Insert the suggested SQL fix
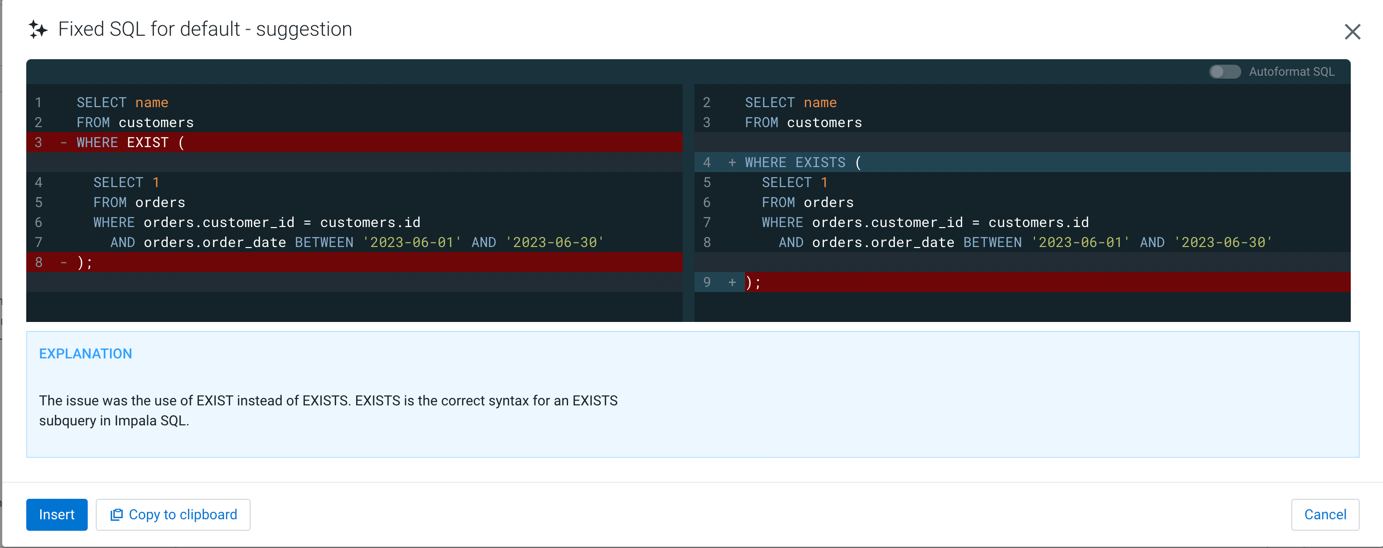Screen dimensions: 1383x548 pyautogui.click(x=57, y=515)
